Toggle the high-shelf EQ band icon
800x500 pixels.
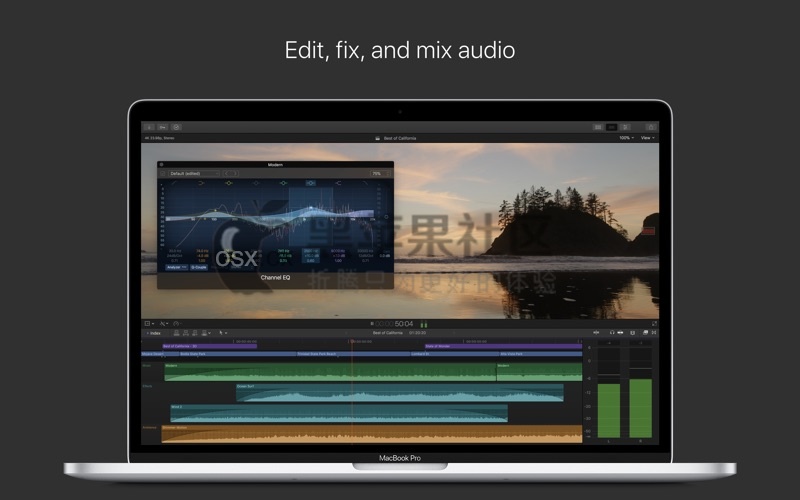click(338, 183)
